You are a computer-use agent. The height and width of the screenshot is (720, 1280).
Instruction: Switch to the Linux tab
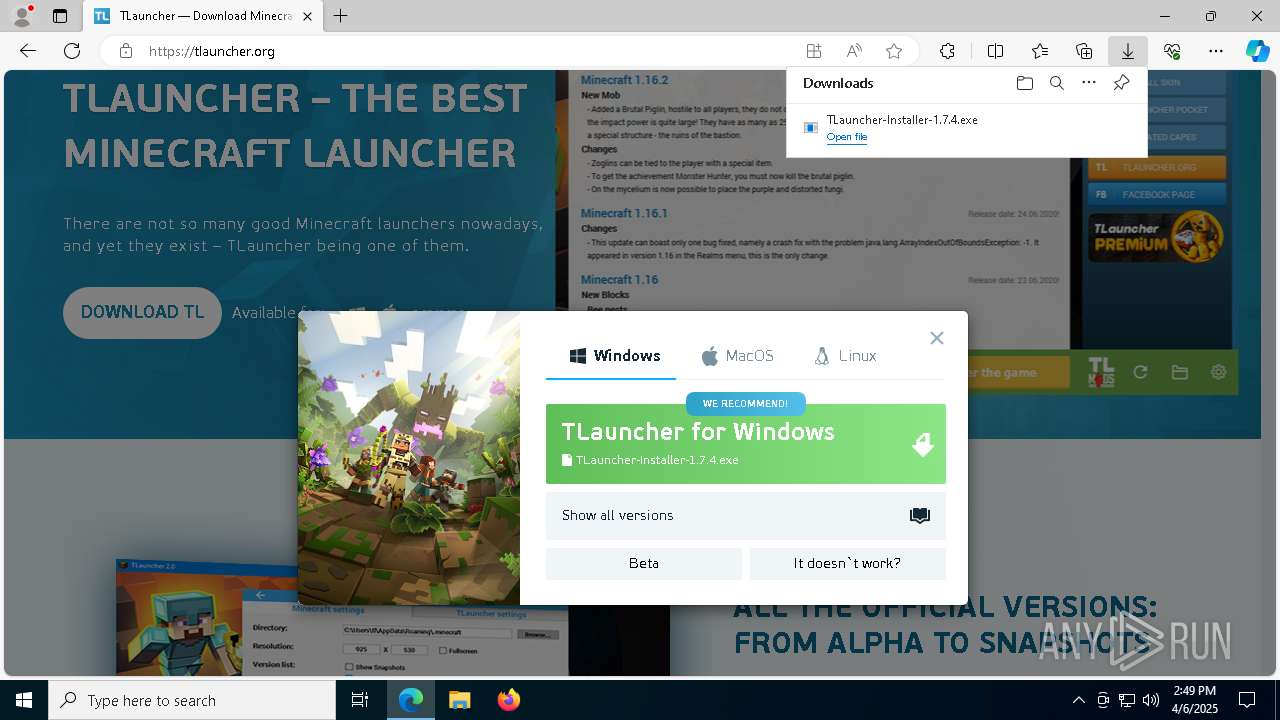845,356
